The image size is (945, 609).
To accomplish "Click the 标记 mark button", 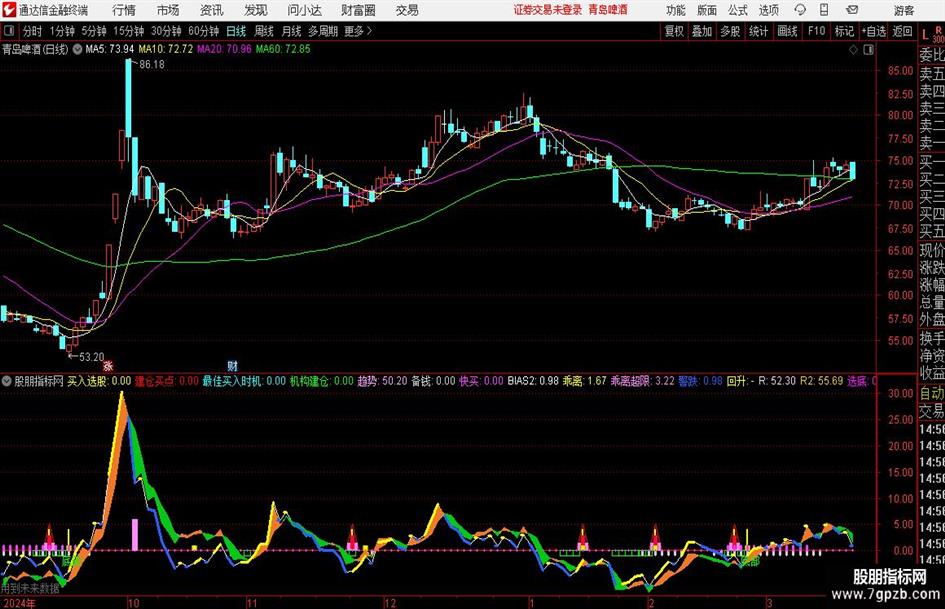I will tap(844, 31).
